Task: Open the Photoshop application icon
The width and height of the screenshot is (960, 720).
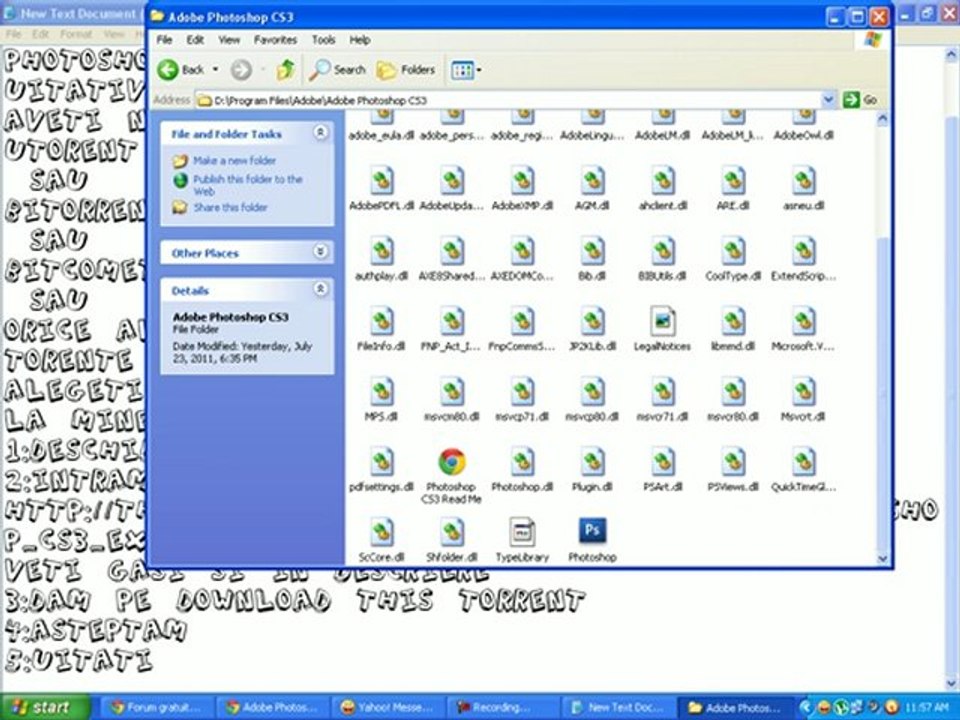Action: tap(592, 531)
